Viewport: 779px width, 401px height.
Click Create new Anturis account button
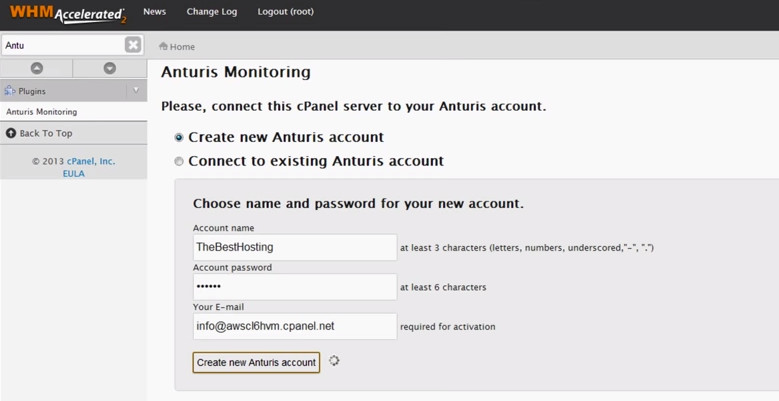(256, 362)
